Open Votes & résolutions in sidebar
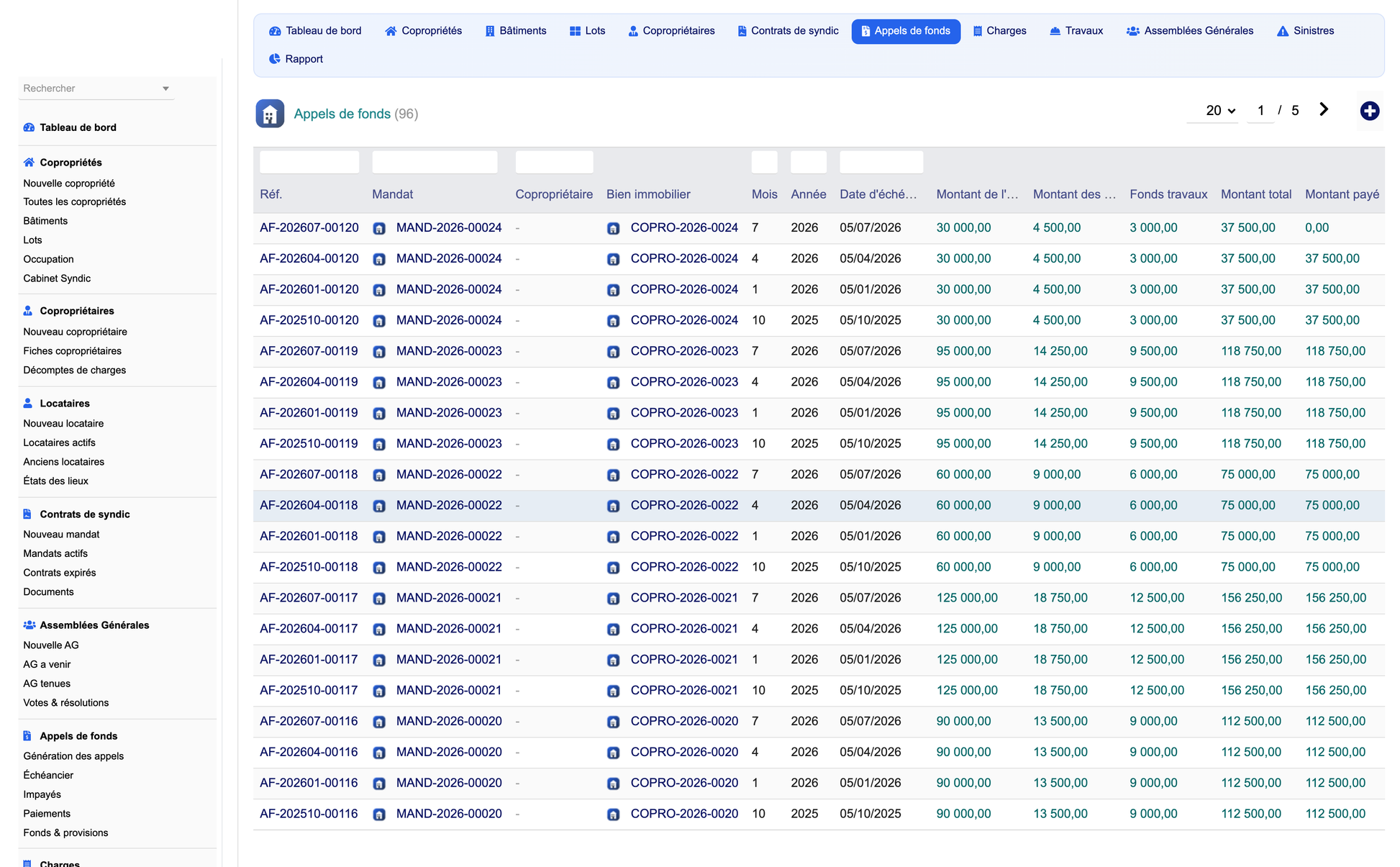This screenshot has width=1400, height=867. tap(66, 703)
